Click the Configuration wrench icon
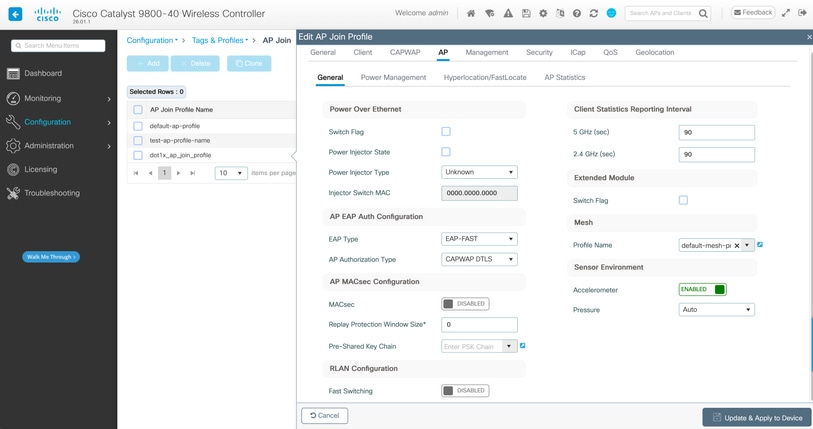The image size is (813, 429). pyautogui.click(x=13, y=122)
